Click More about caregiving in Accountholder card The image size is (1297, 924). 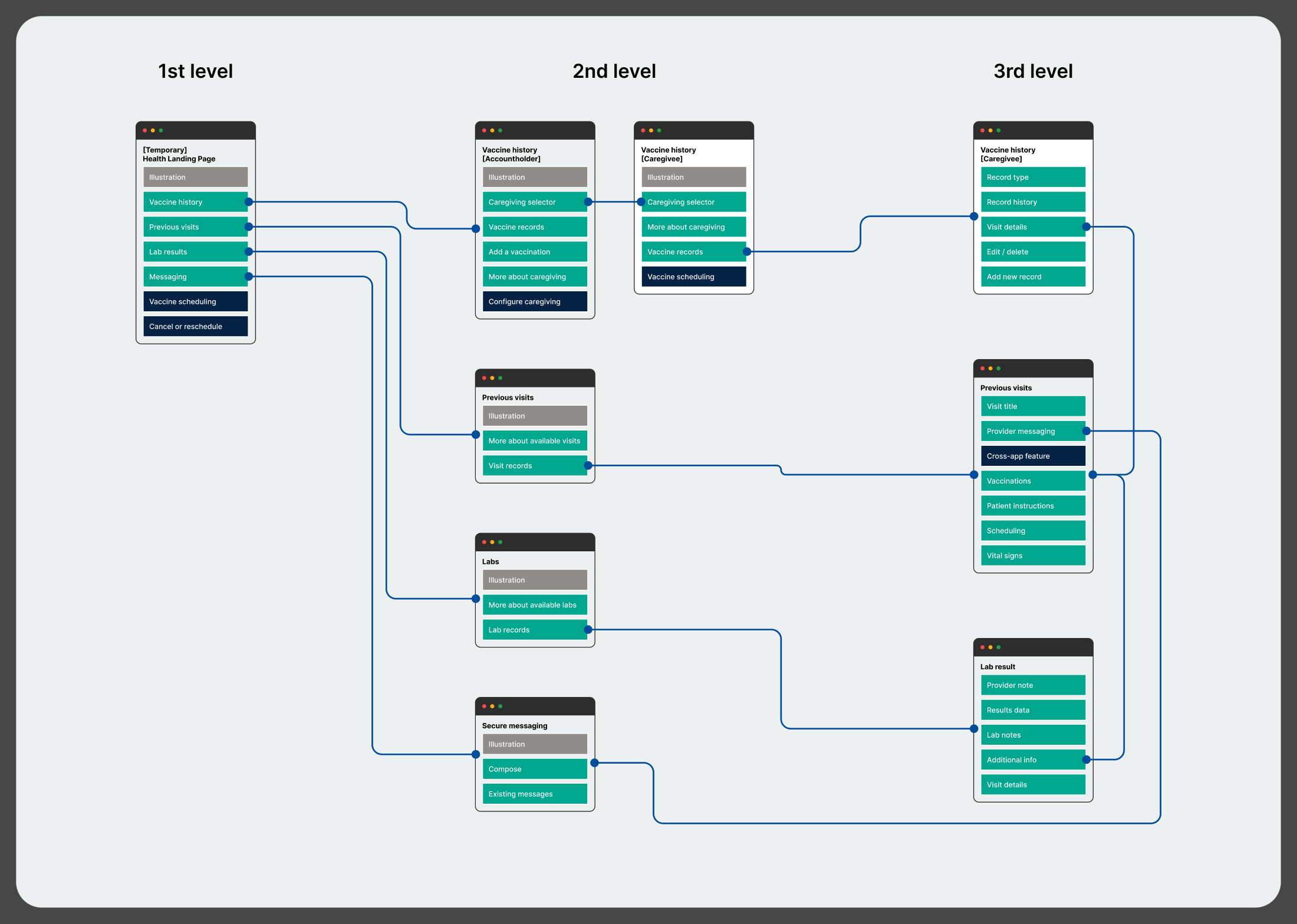pos(535,277)
